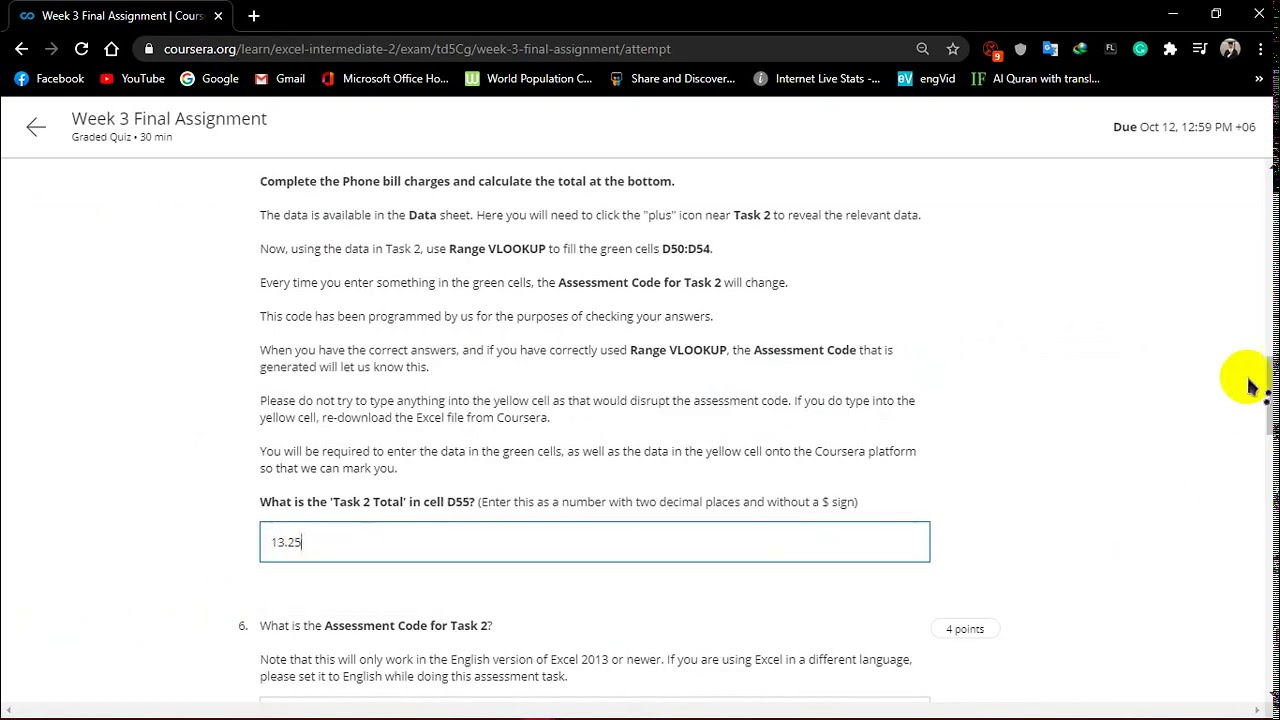Open the FL extension icon
This screenshot has height=720, width=1280.
pyautogui.click(x=1110, y=48)
